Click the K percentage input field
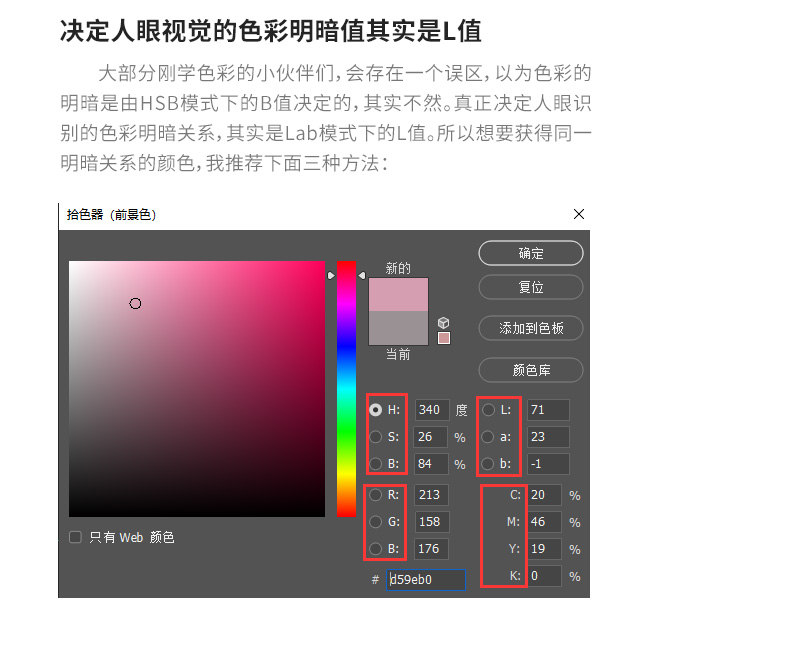This screenshot has height=650, width=800. tap(544, 576)
